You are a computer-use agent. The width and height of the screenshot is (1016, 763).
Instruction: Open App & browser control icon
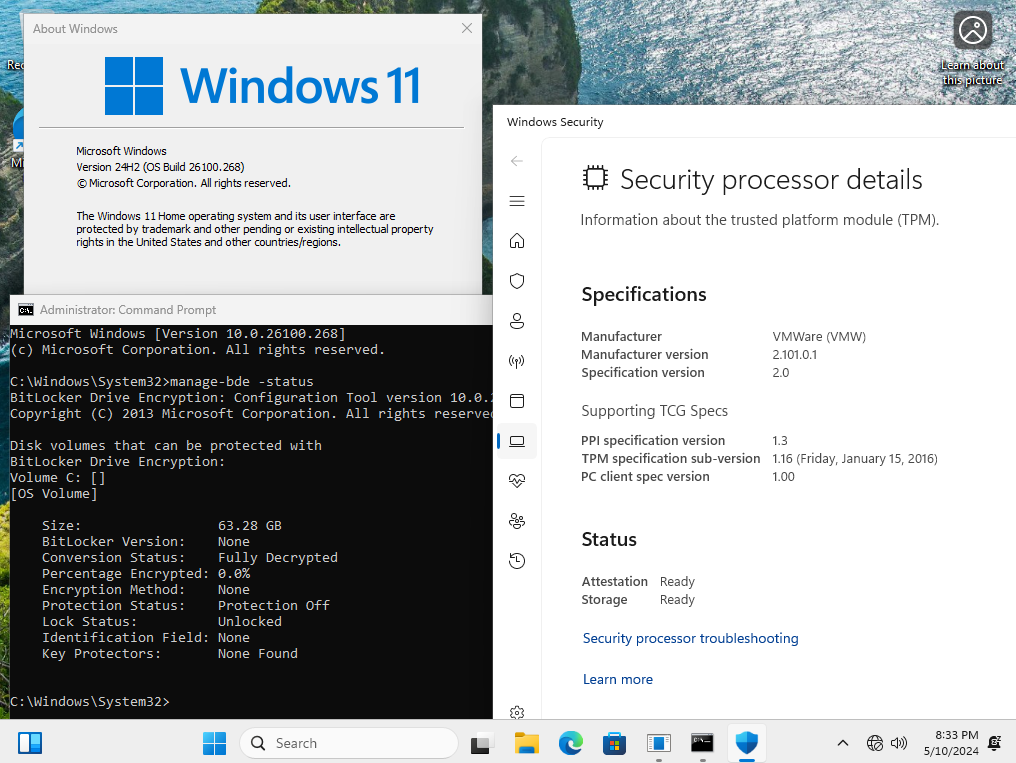(516, 401)
